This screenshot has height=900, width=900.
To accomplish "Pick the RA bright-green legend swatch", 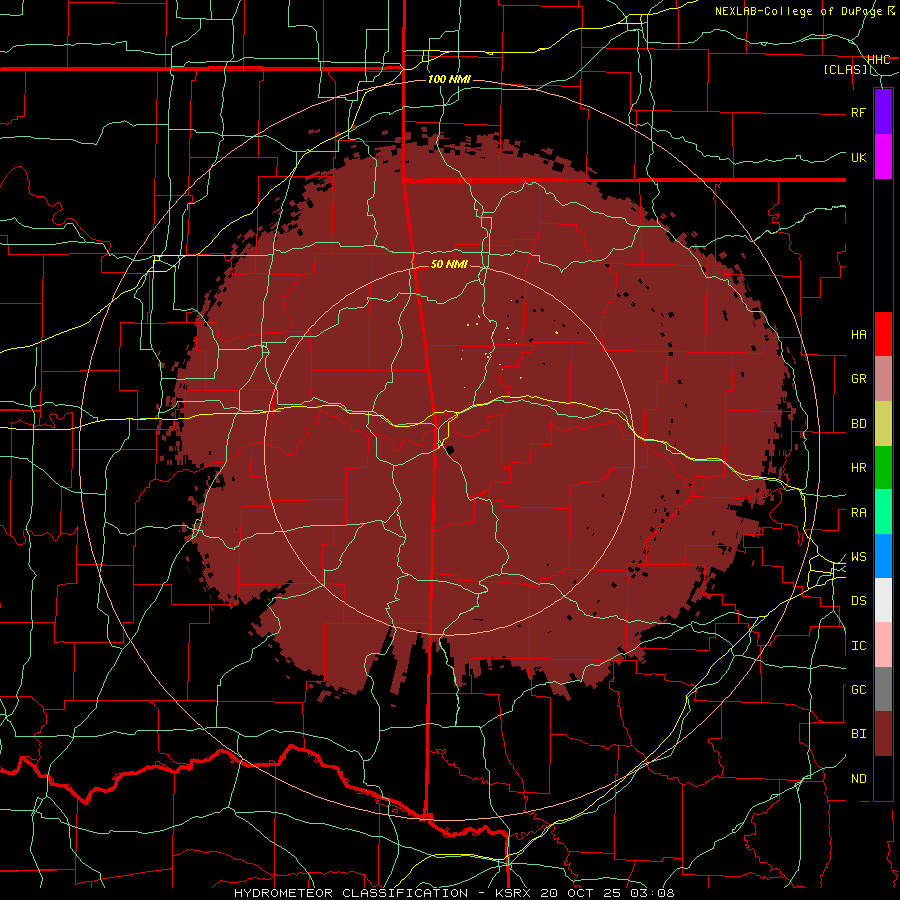I will click(883, 512).
